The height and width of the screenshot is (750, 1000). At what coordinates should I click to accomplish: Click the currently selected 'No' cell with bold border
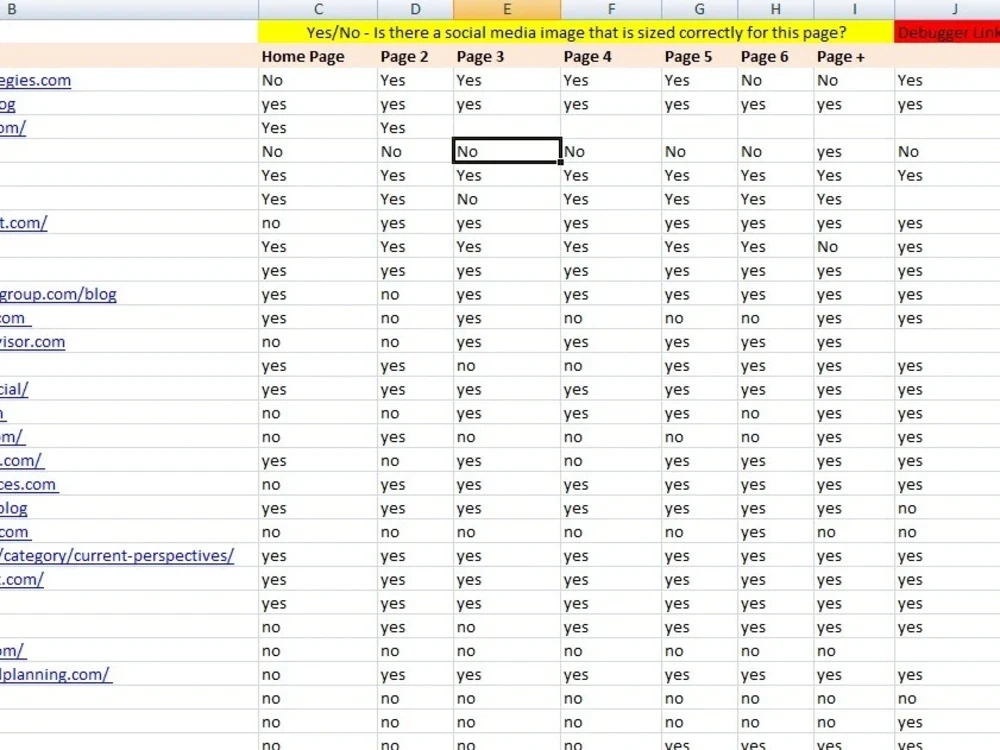pyautogui.click(x=507, y=152)
